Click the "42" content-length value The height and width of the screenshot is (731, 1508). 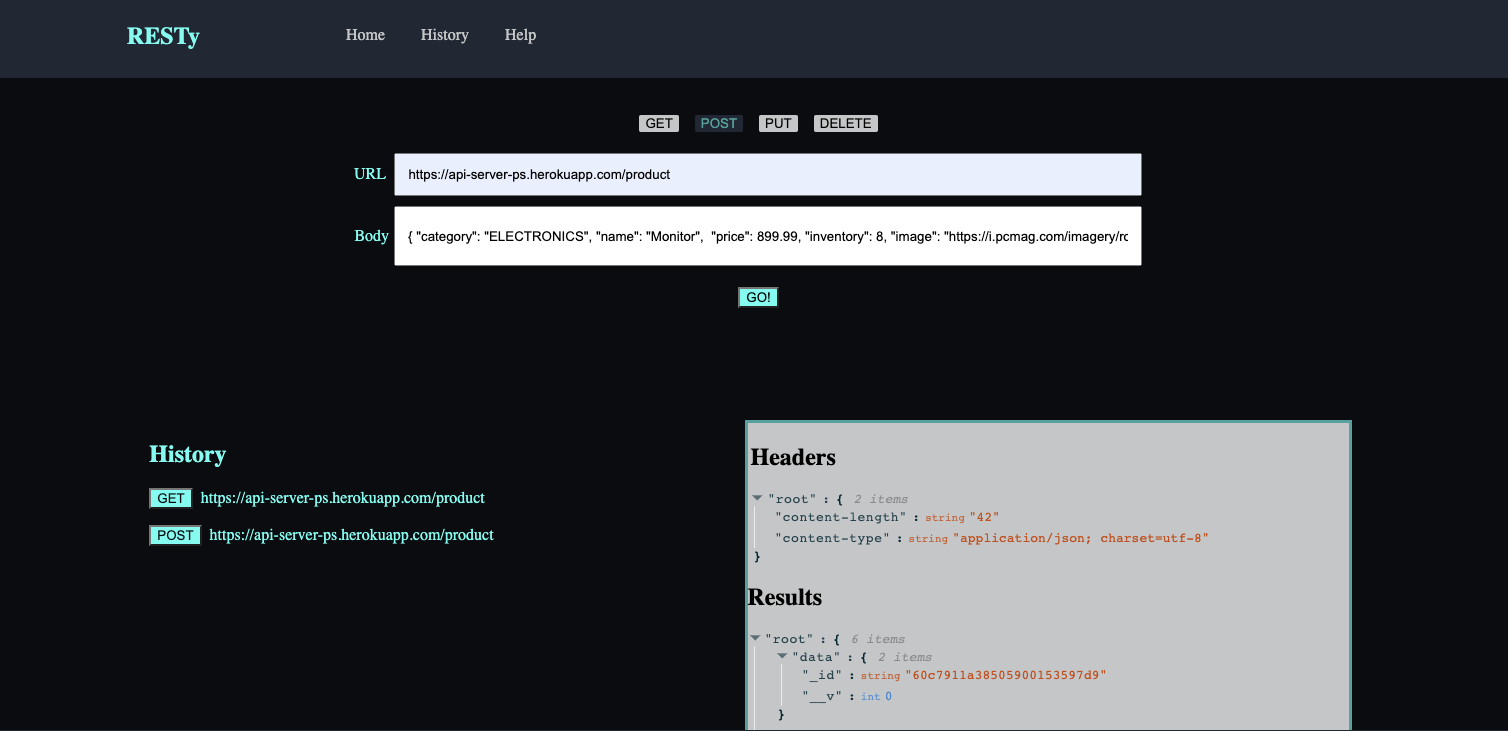coord(984,517)
